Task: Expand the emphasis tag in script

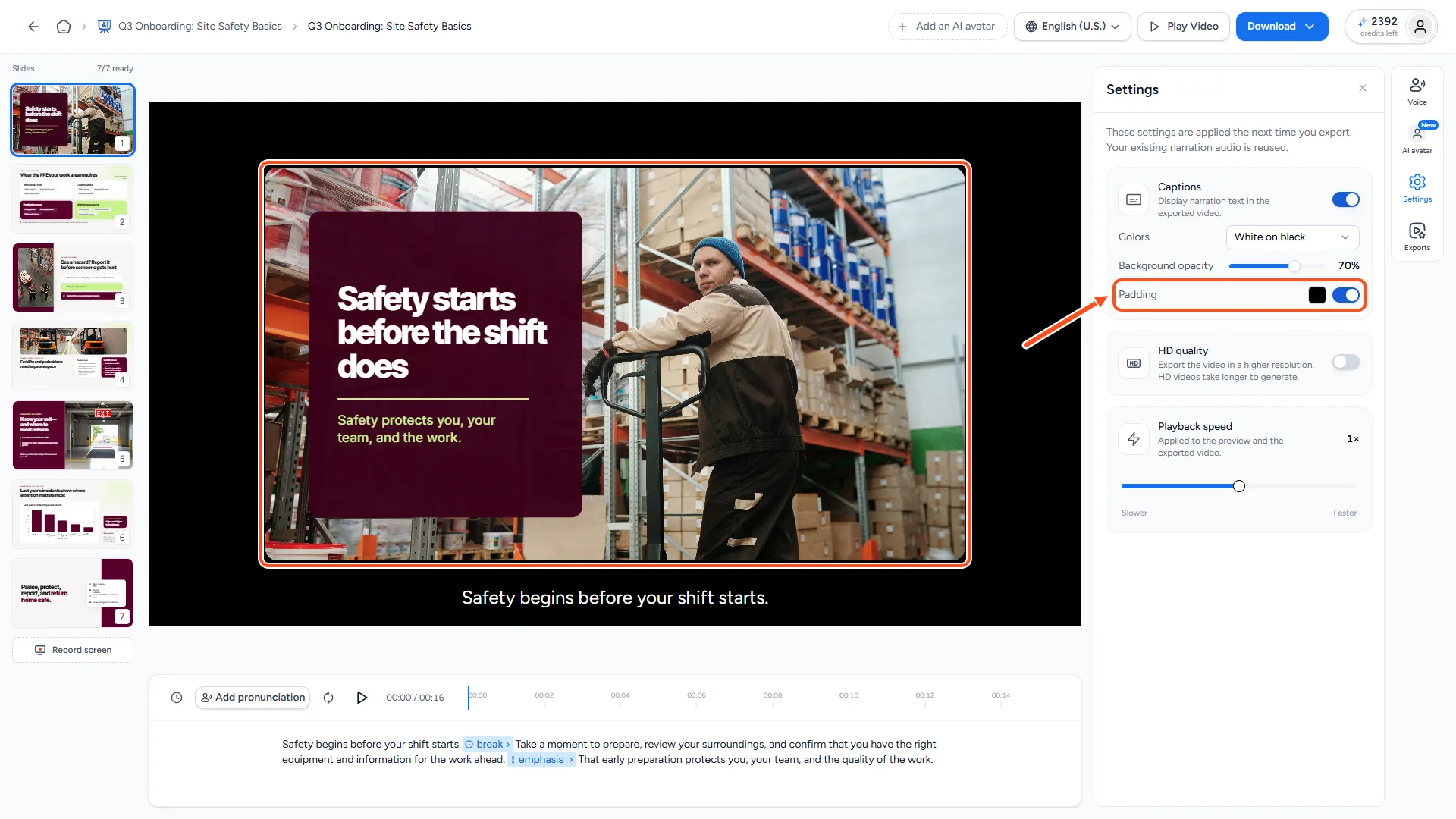Action: [541, 760]
